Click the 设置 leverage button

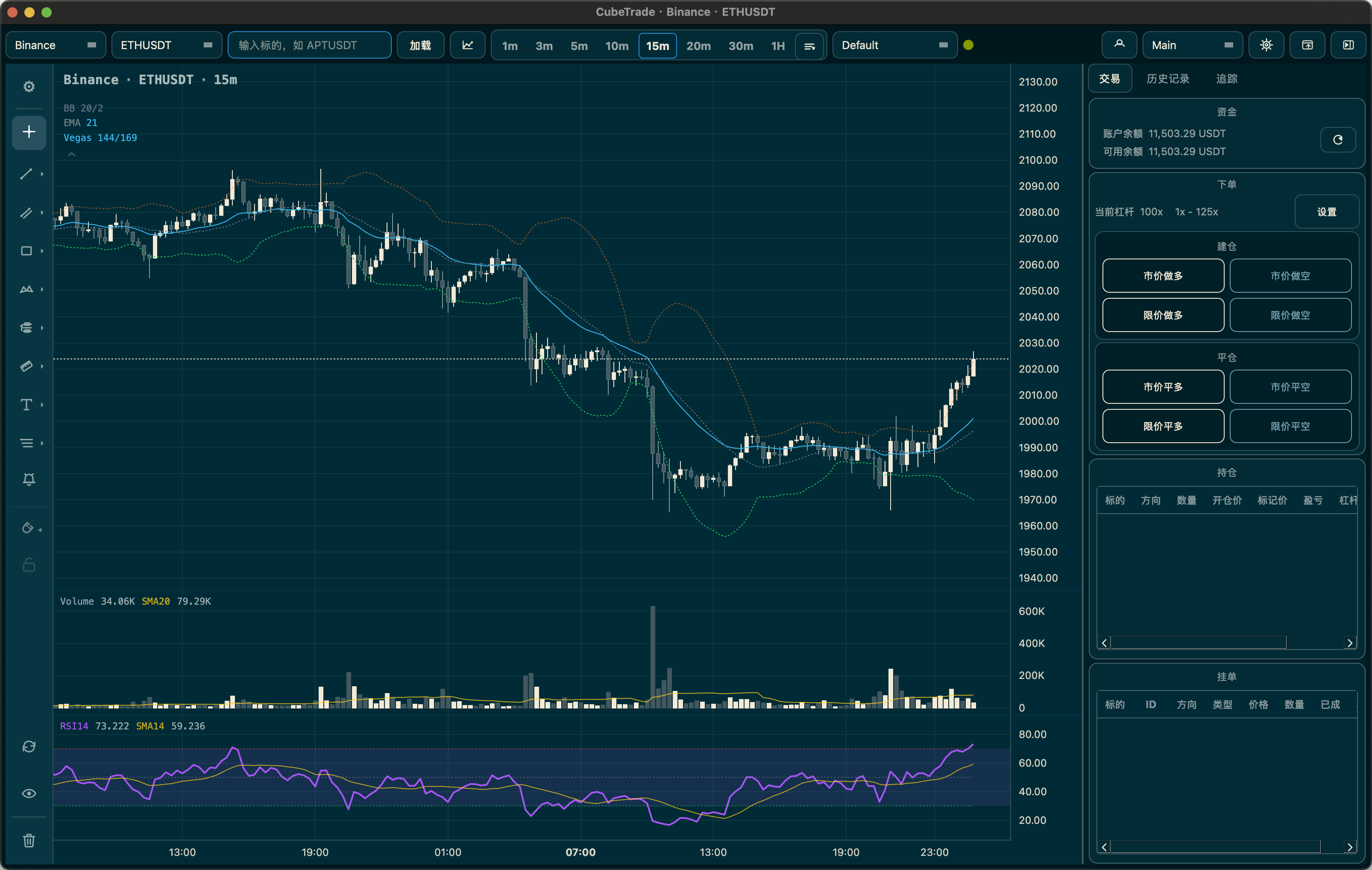pos(1326,212)
